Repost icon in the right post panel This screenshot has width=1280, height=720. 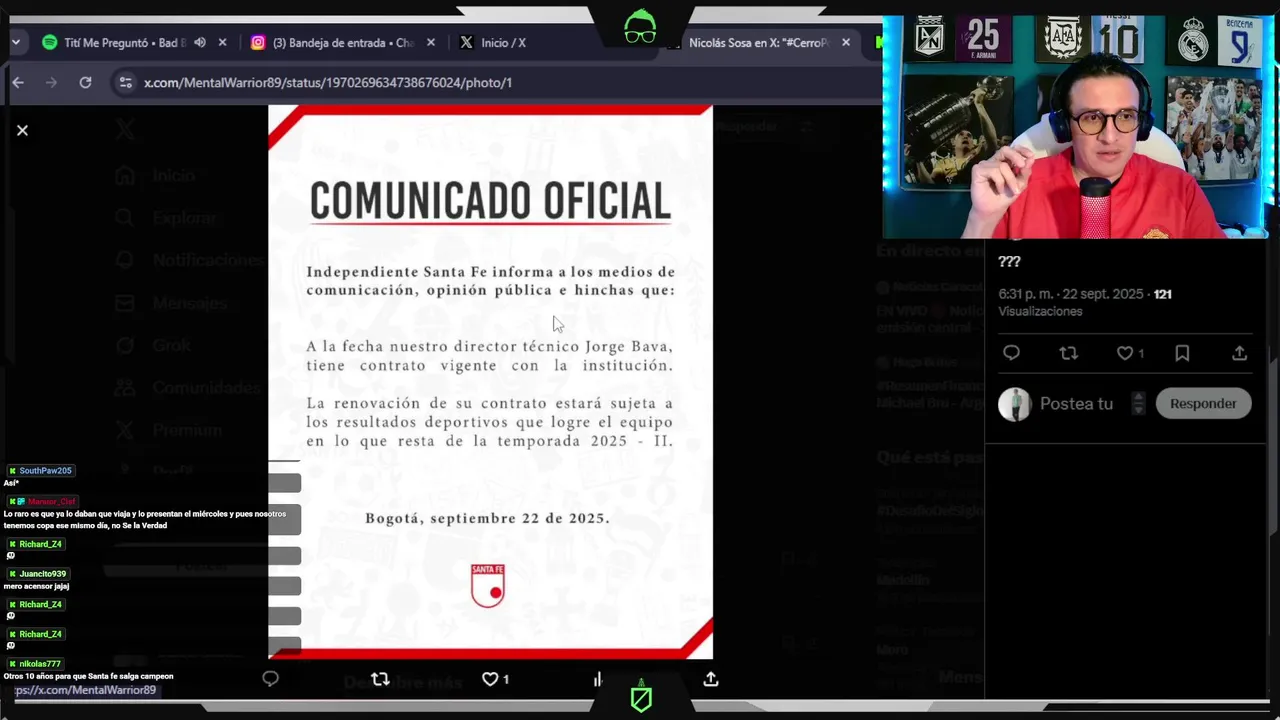pos(1069,353)
